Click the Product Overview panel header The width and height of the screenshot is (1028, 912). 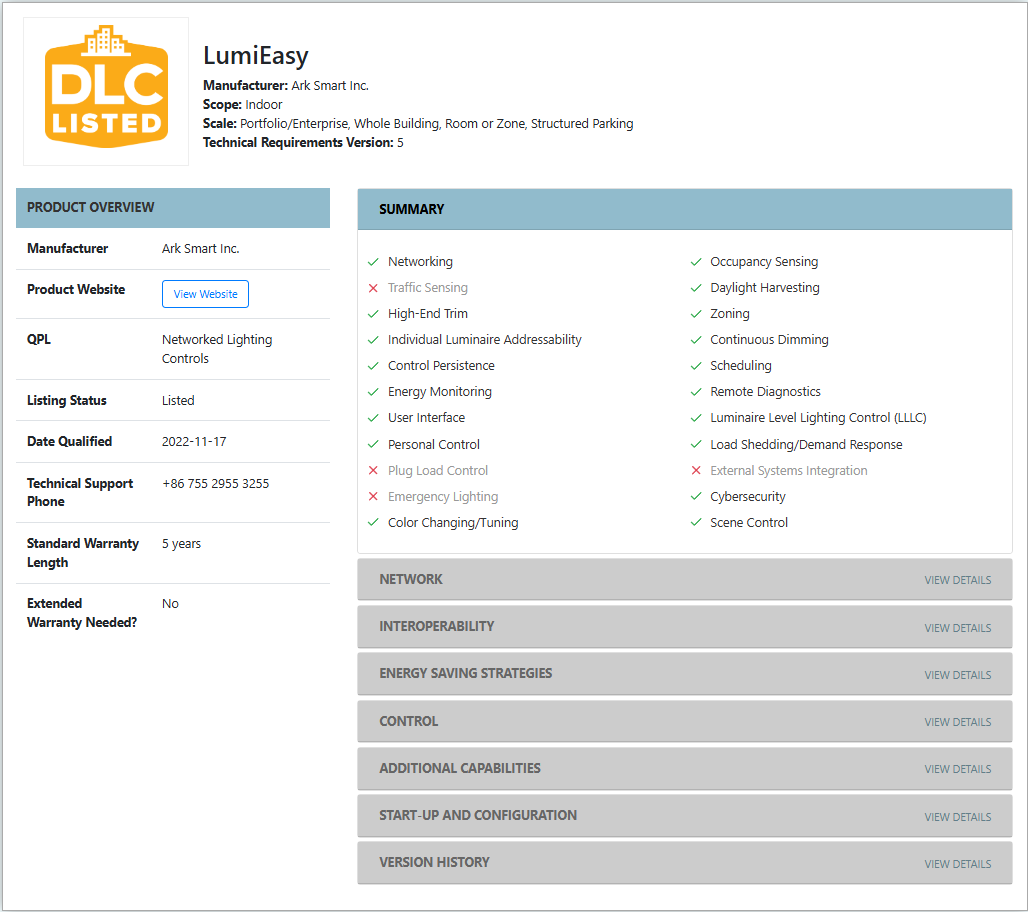tap(173, 208)
